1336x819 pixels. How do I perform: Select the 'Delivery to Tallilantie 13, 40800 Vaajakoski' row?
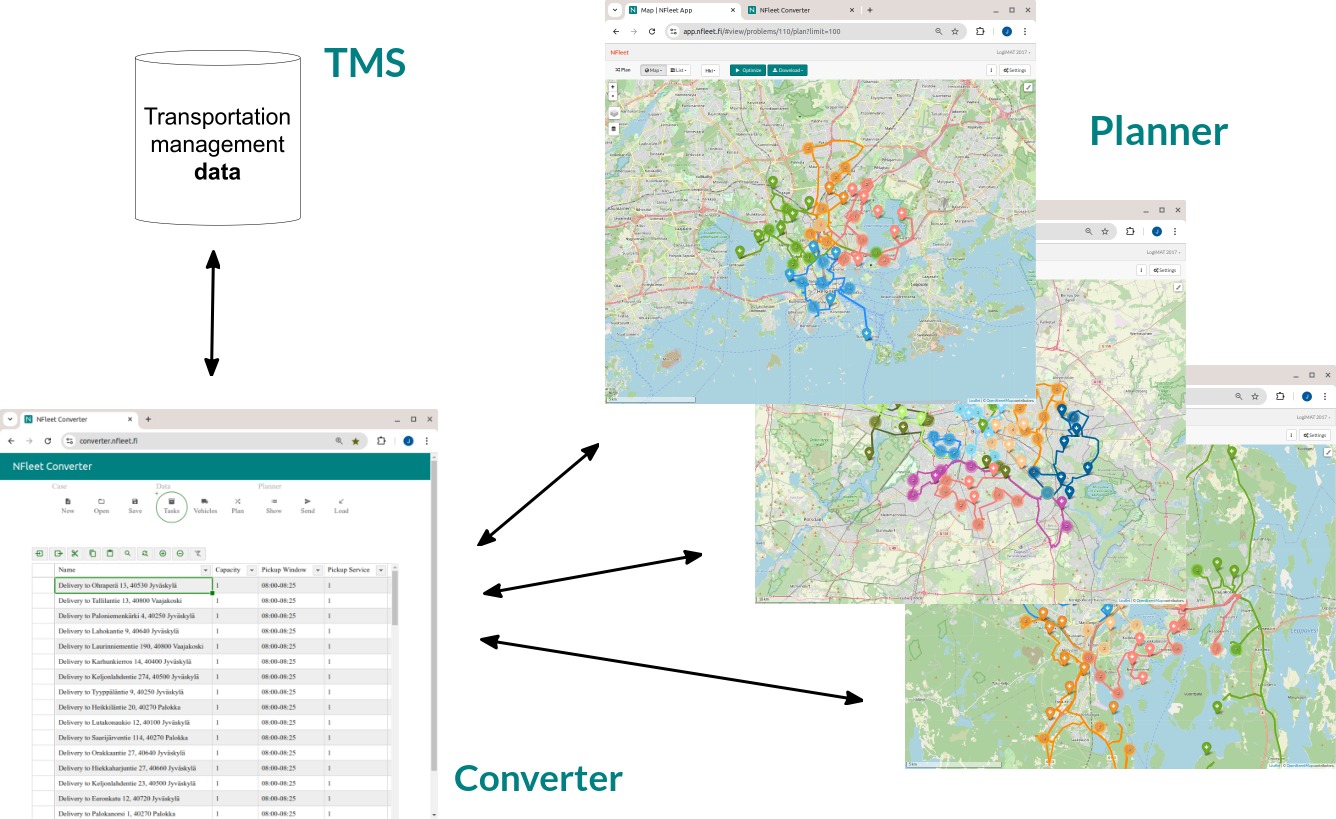click(x=212, y=600)
